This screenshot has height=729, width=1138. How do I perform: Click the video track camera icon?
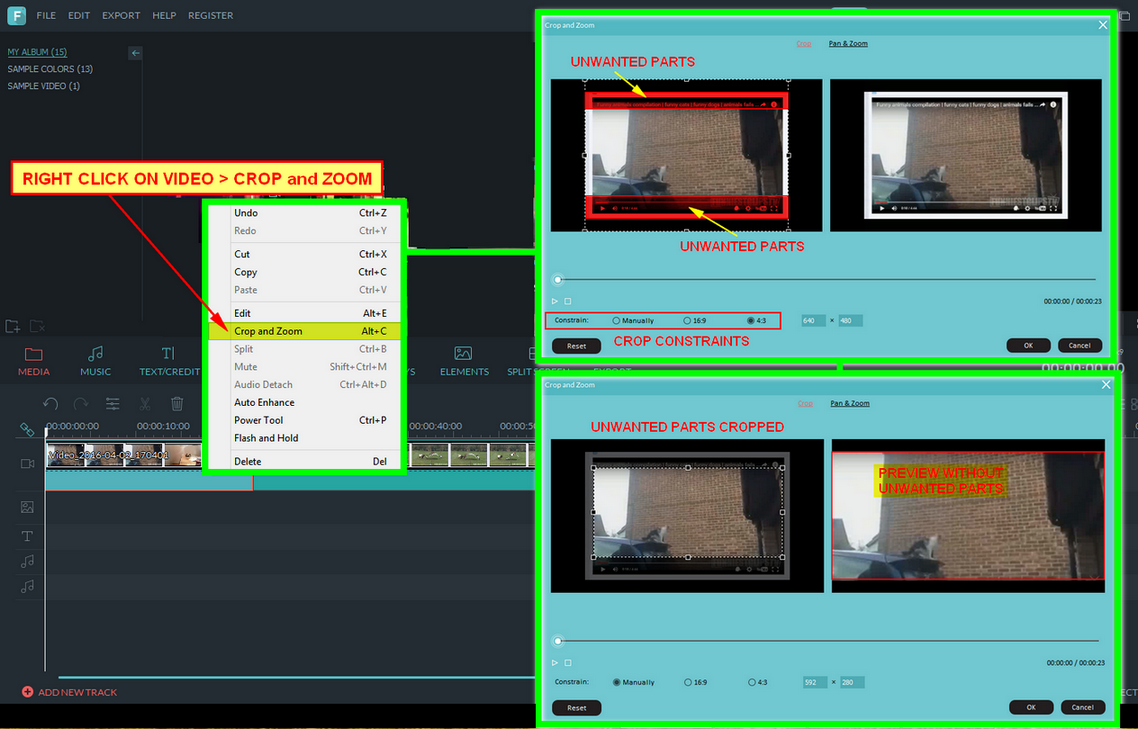[x=27, y=463]
